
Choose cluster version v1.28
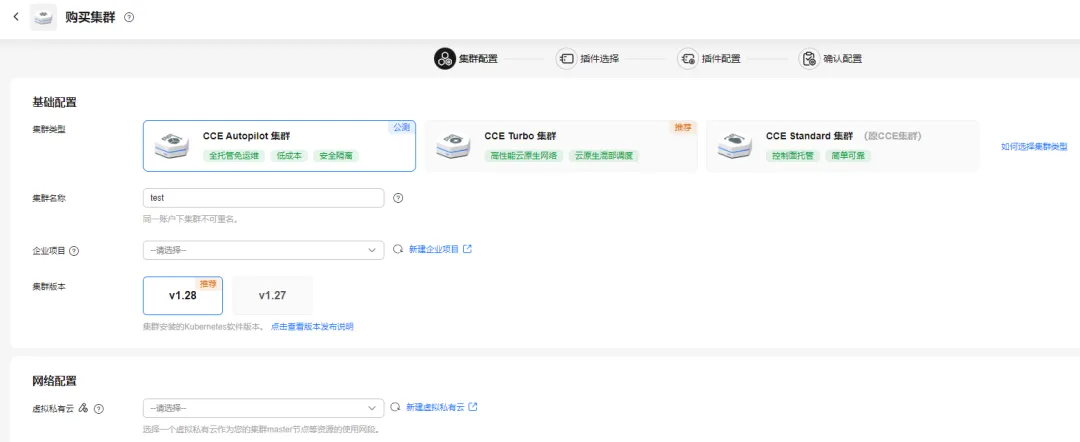tap(183, 295)
